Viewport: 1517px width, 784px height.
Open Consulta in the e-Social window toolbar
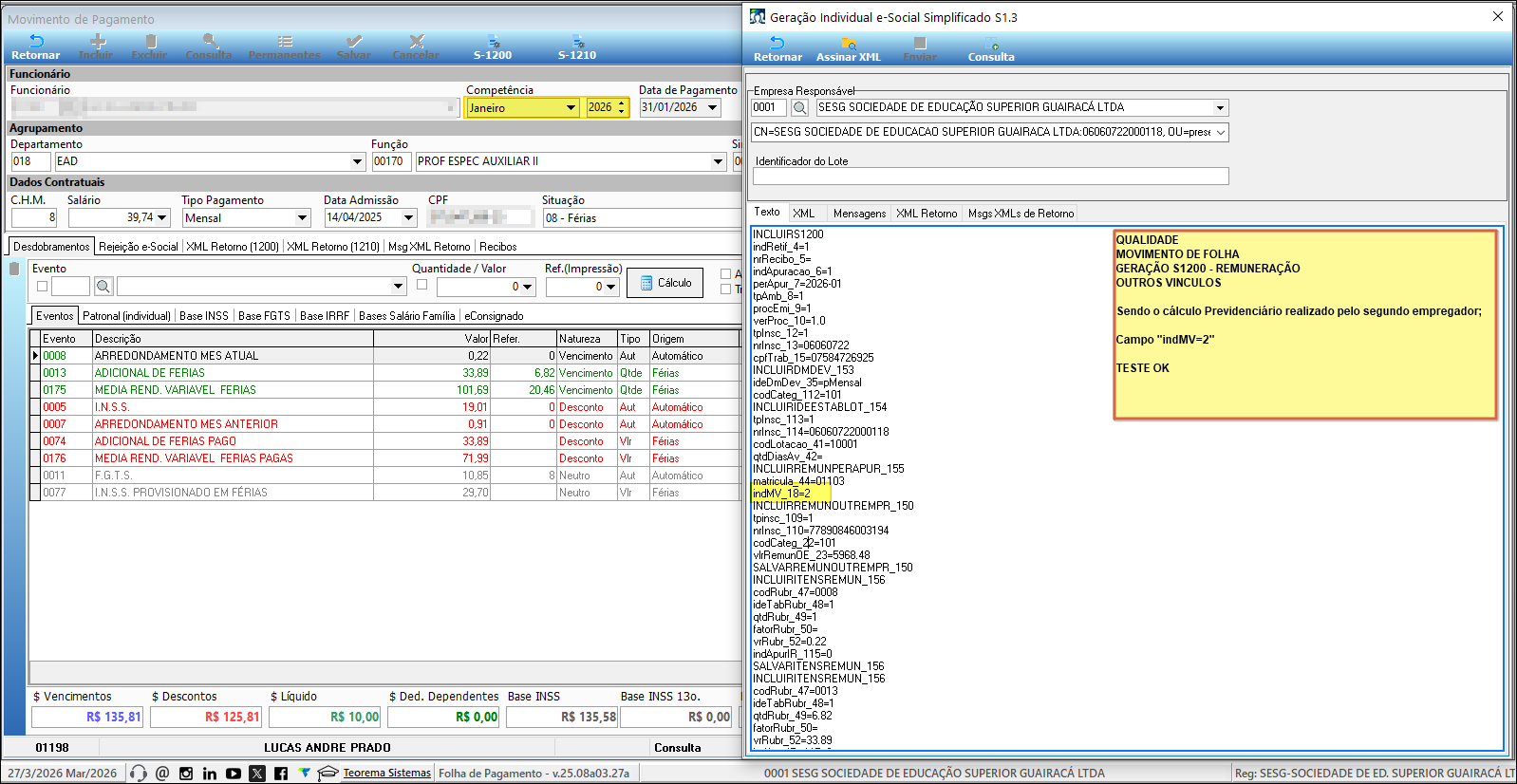[x=990, y=48]
